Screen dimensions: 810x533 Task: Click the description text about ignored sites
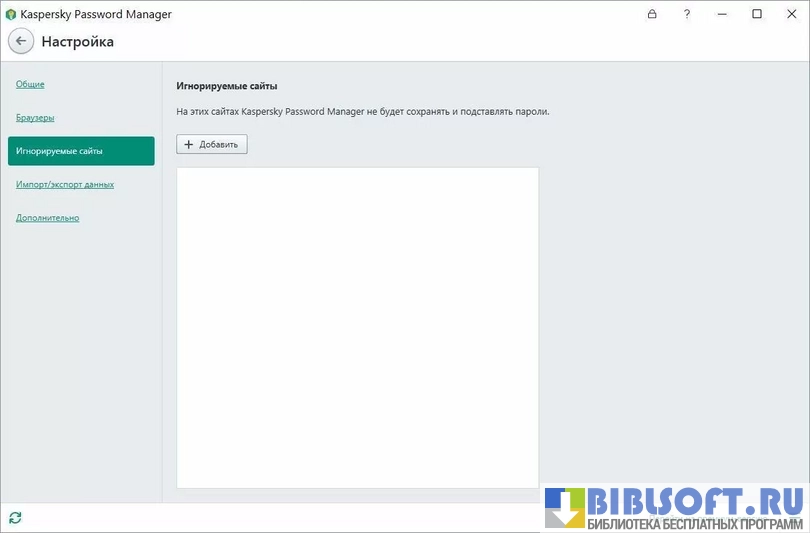(362, 111)
